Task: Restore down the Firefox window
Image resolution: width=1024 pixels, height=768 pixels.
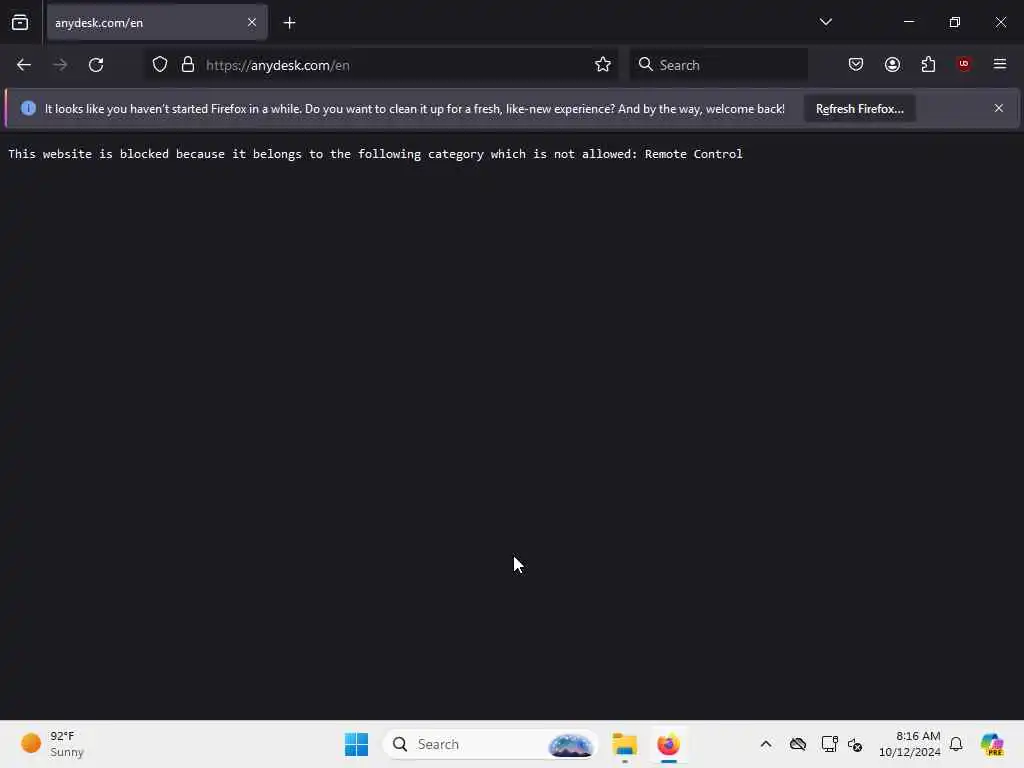Action: click(x=955, y=22)
